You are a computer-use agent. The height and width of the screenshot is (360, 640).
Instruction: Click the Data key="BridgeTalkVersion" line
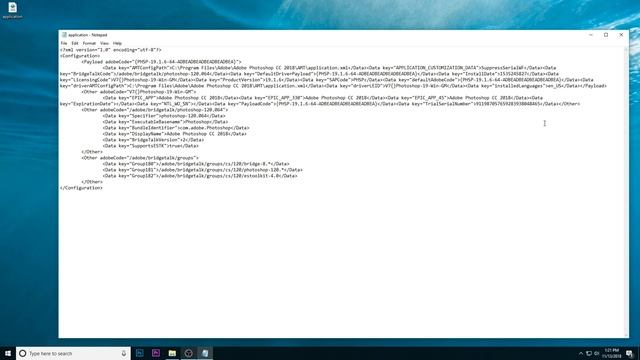(153, 140)
